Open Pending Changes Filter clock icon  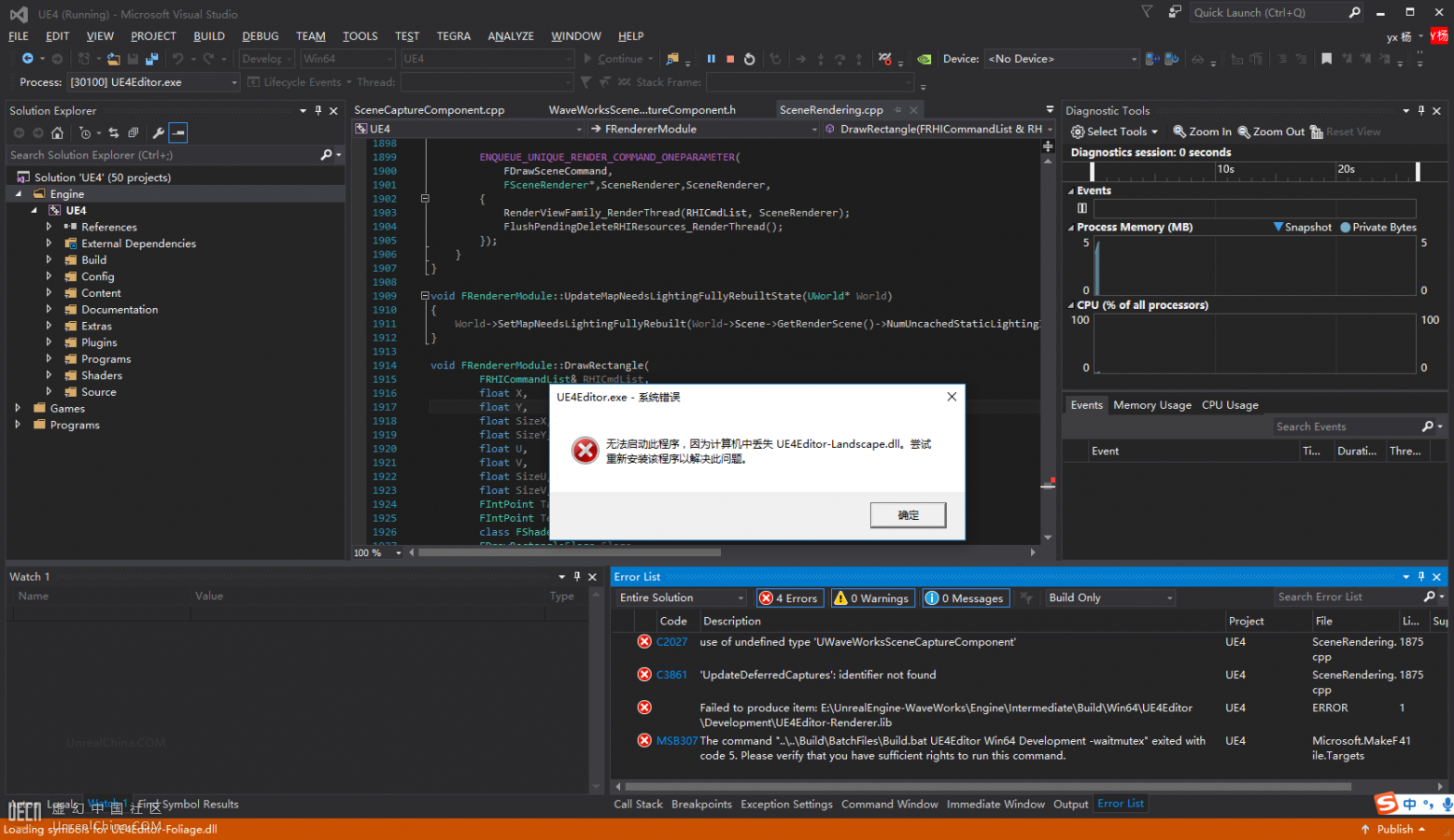click(x=84, y=133)
